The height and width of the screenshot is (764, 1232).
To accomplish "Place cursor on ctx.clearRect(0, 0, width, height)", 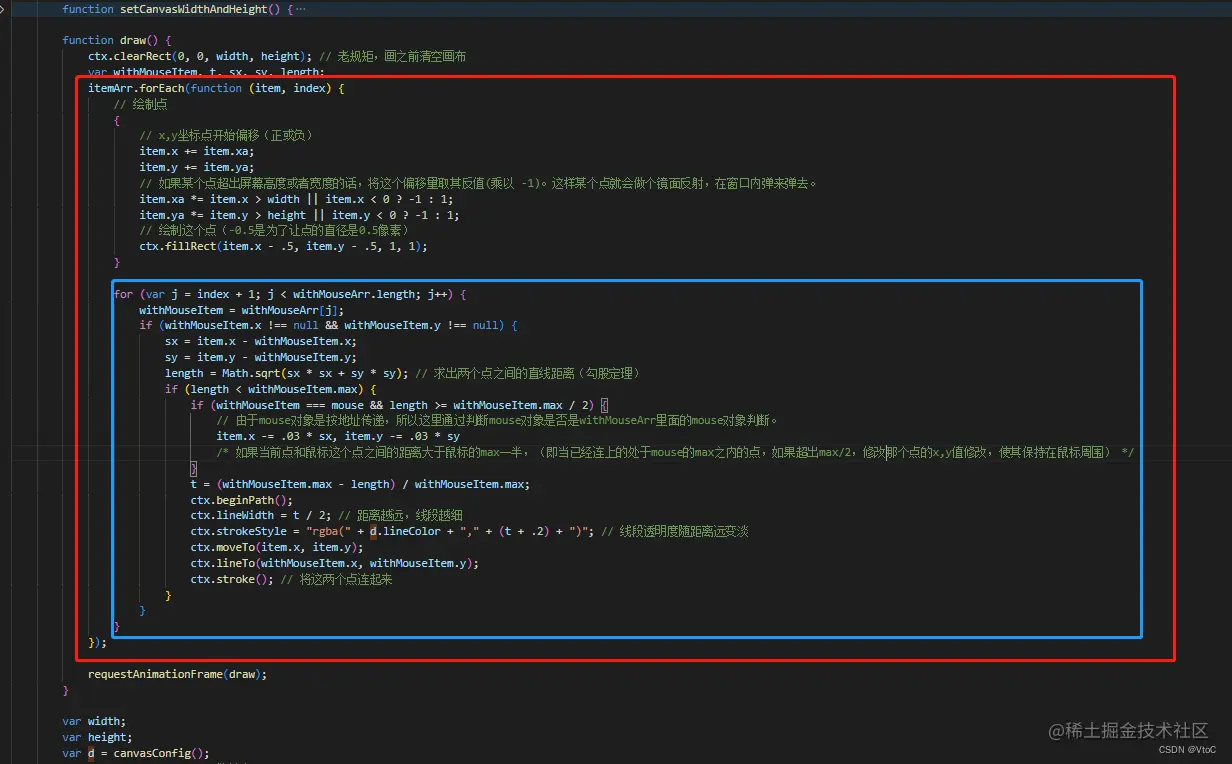I will point(197,56).
